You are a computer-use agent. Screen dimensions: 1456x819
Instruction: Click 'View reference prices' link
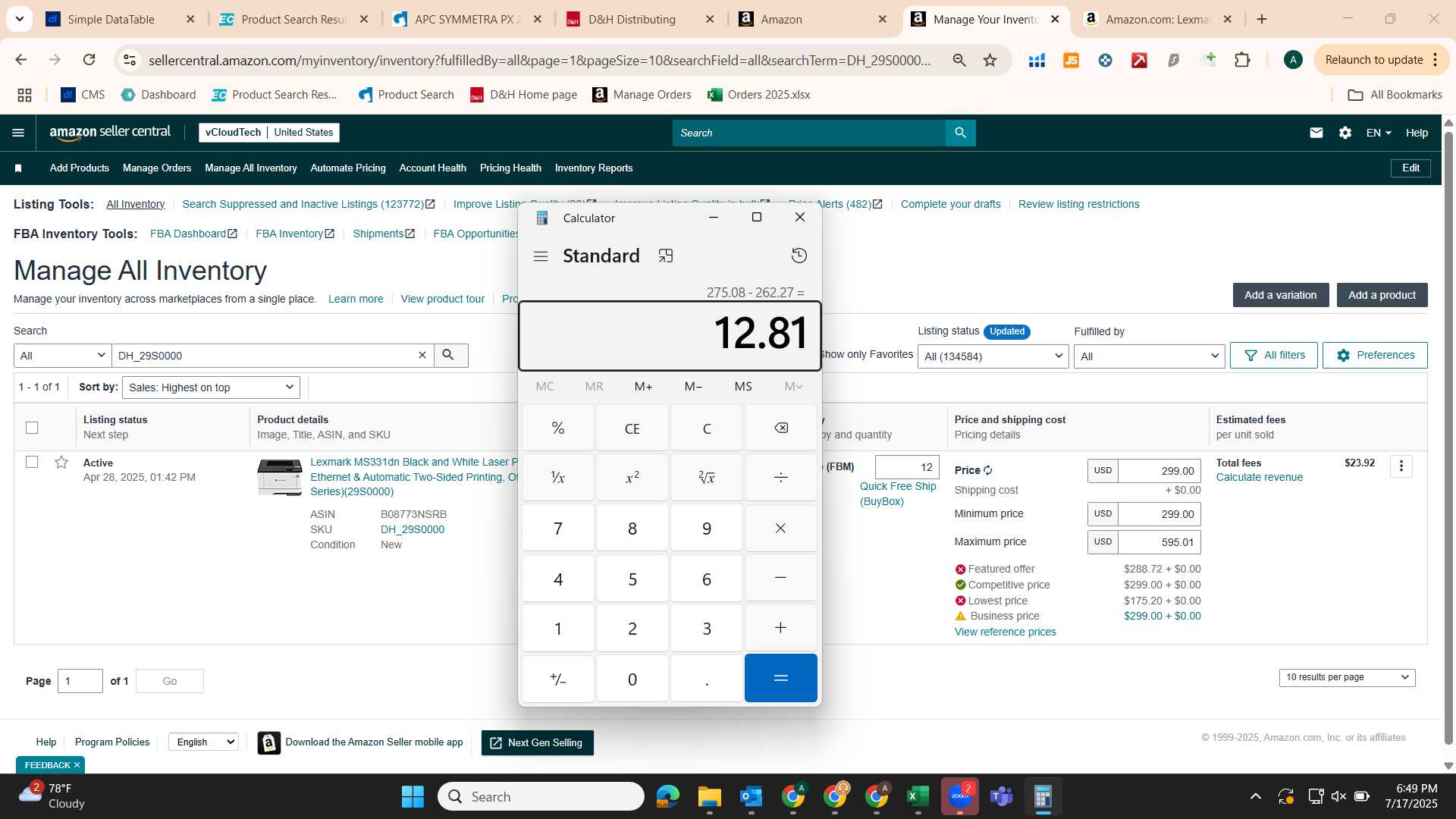1005,632
